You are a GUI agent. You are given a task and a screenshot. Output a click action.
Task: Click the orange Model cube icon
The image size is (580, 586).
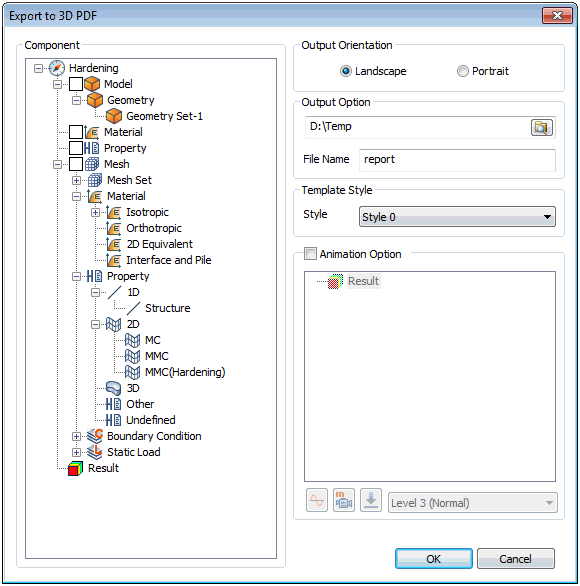(x=92, y=84)
